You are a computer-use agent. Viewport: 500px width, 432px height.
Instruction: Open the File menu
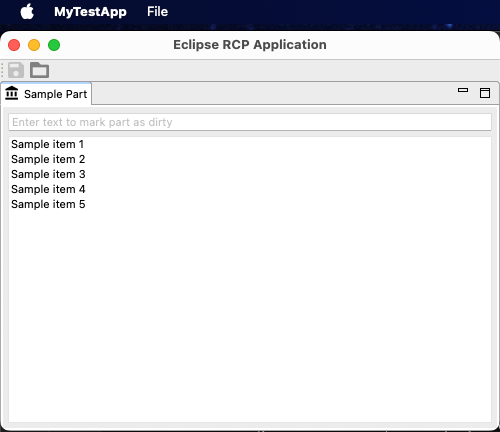157,12
